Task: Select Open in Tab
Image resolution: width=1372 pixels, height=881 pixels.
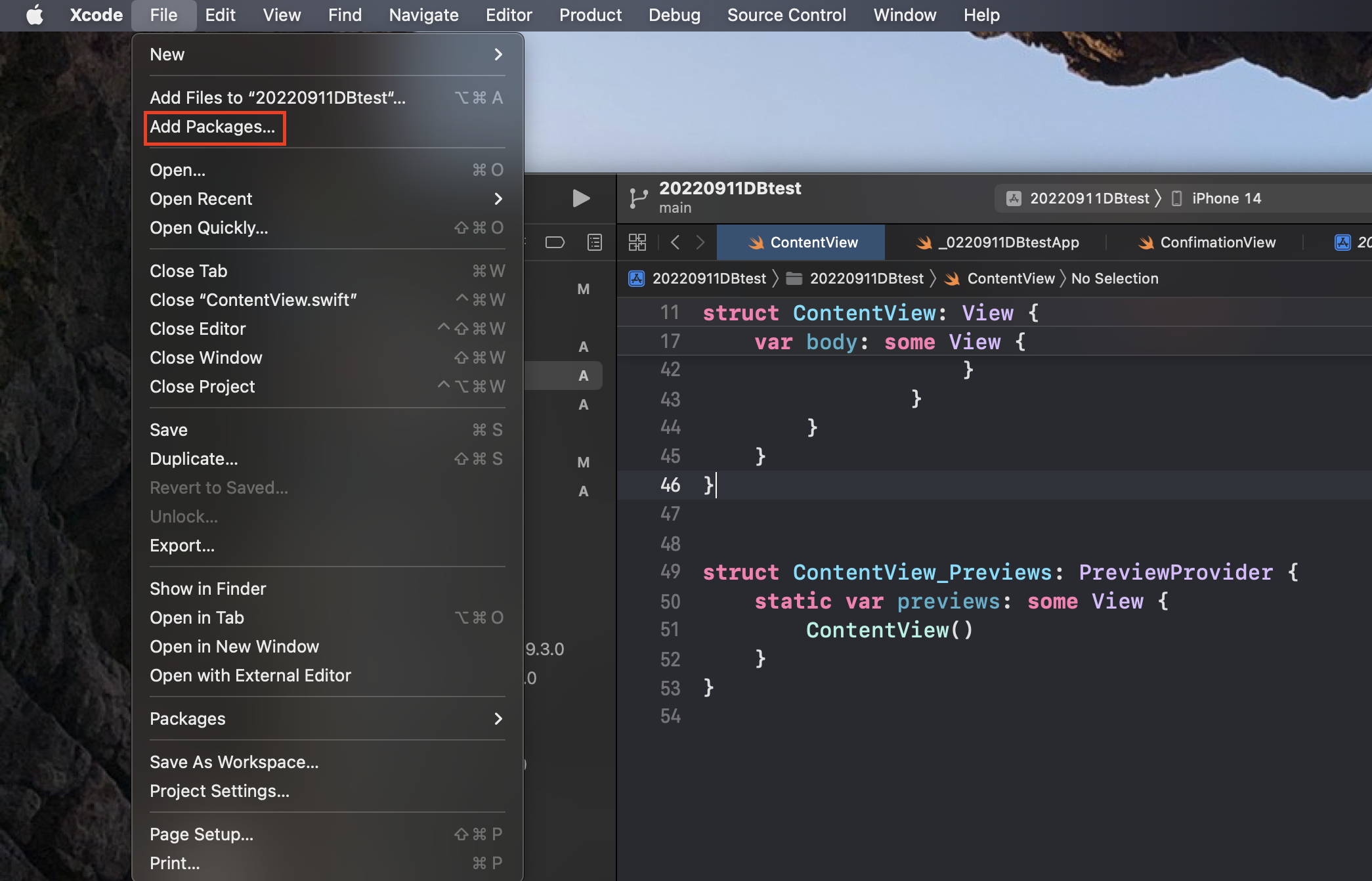Action: point(327,618)
